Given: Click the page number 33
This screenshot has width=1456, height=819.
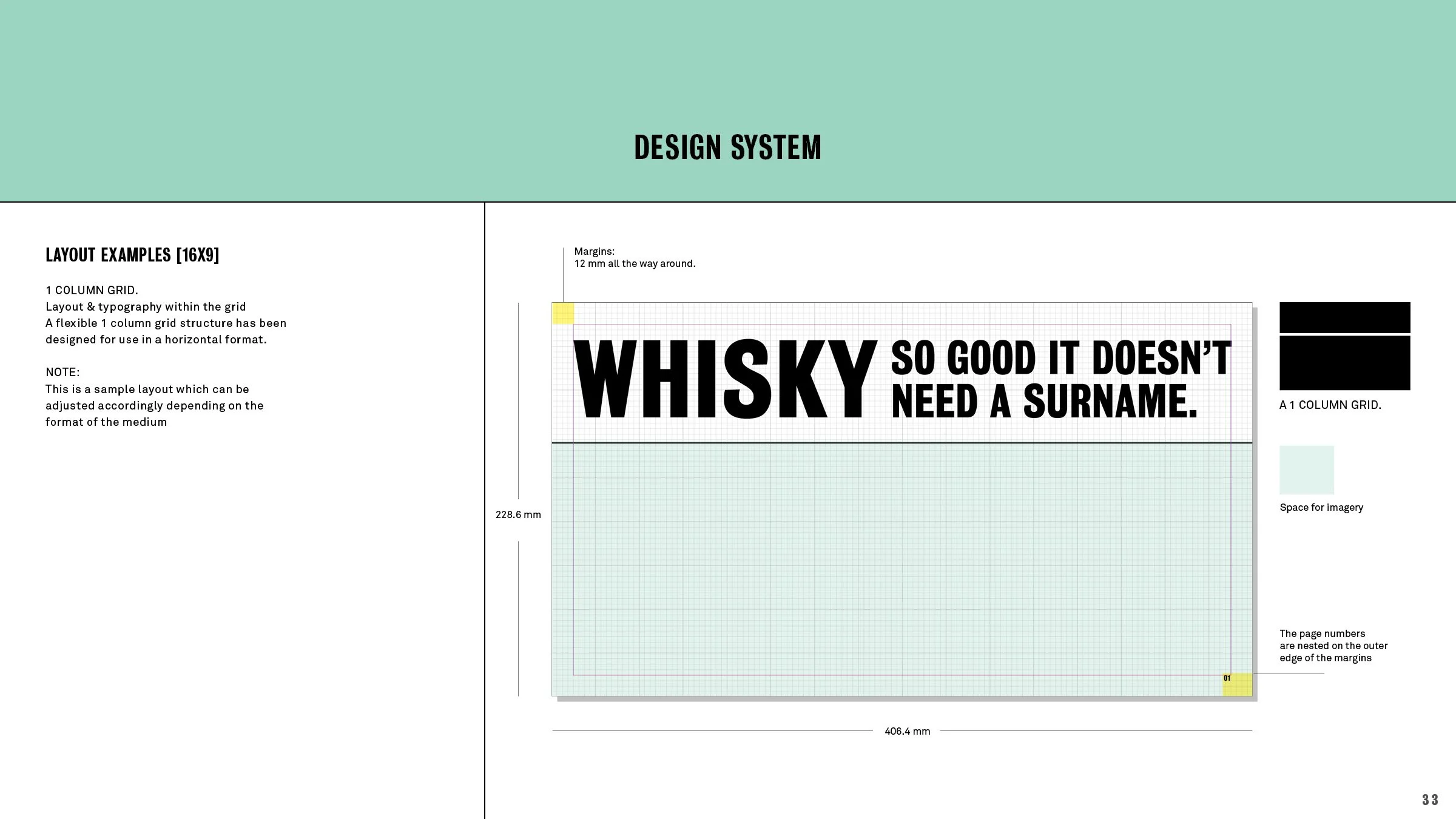Looking at the screenshot, I should (x=1429, y=800).
